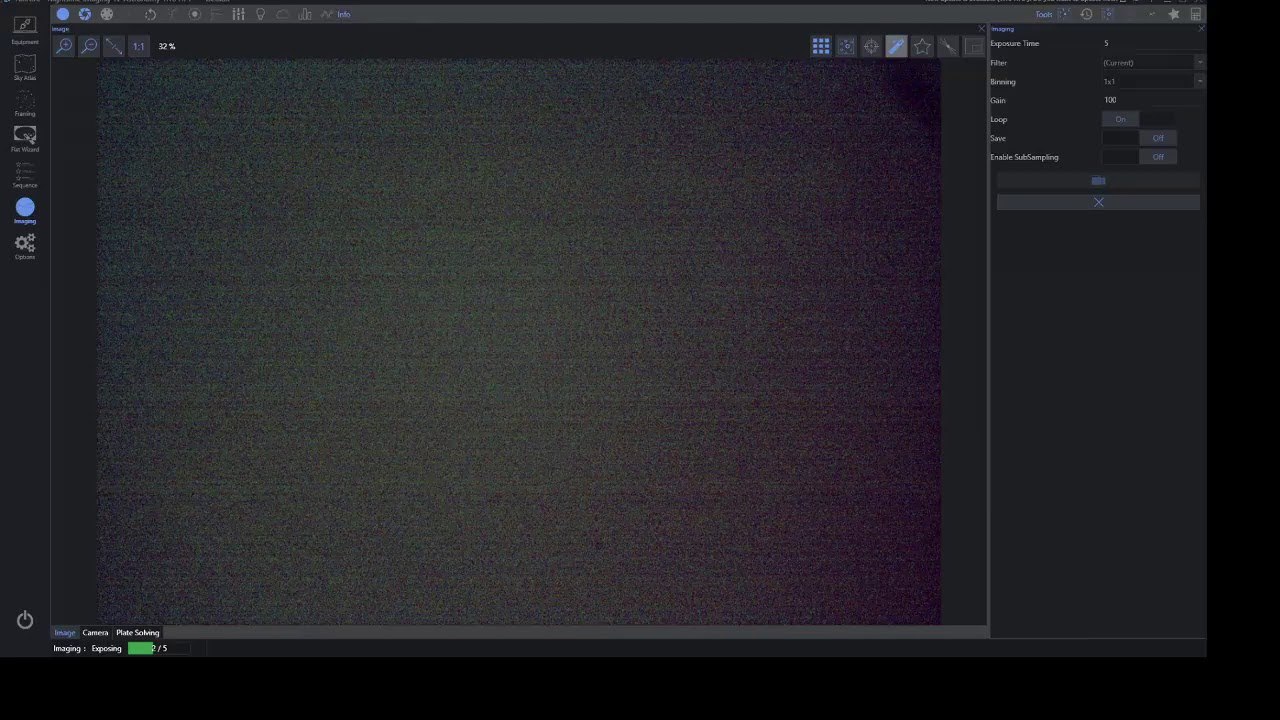Click the blue circle panel icon in top bar
Image resolution: width=1280 pixels, height=720 pixels.
(x=63, y=14)
